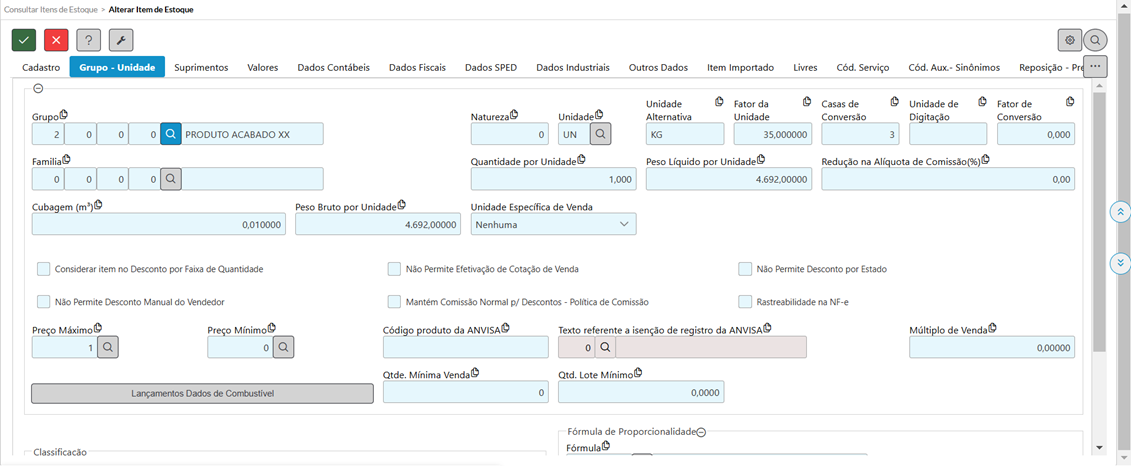
Task: Click the green confirm checkmark button
Action: (24, 40)
